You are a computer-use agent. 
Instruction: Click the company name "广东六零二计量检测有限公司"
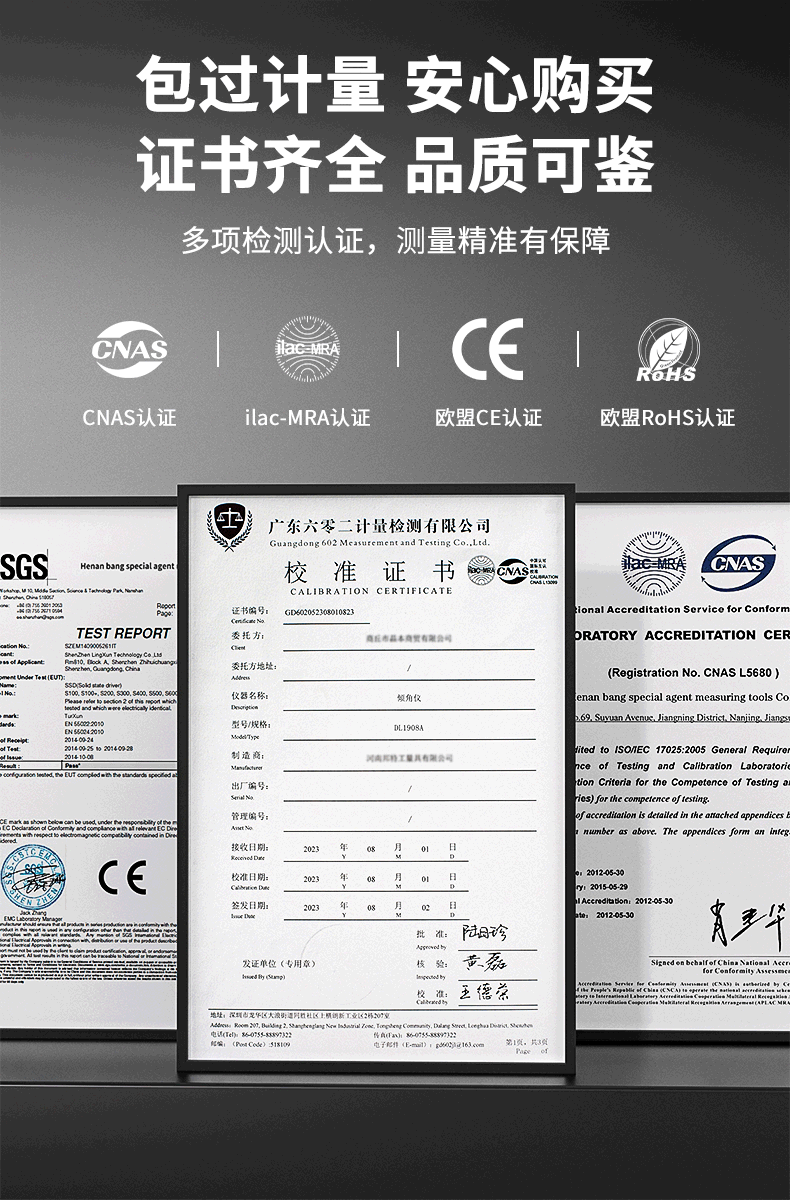380,525
